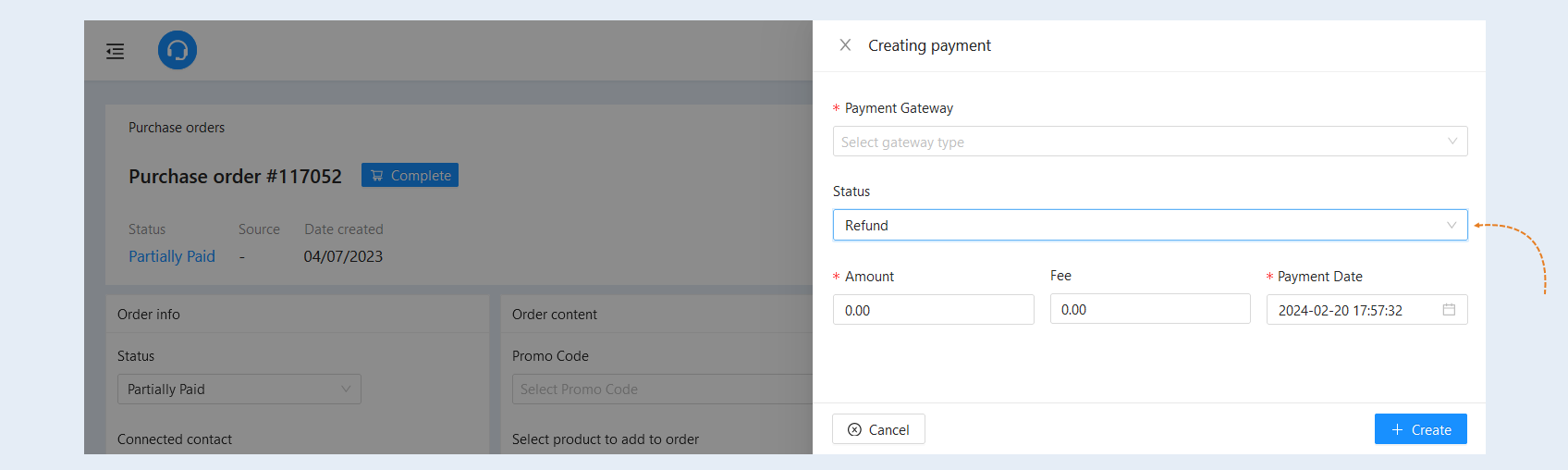This screenshot has height=470, width=1568.
Task: Open the Purchase orders breadcrumb
Action: (x=177, y=128)
